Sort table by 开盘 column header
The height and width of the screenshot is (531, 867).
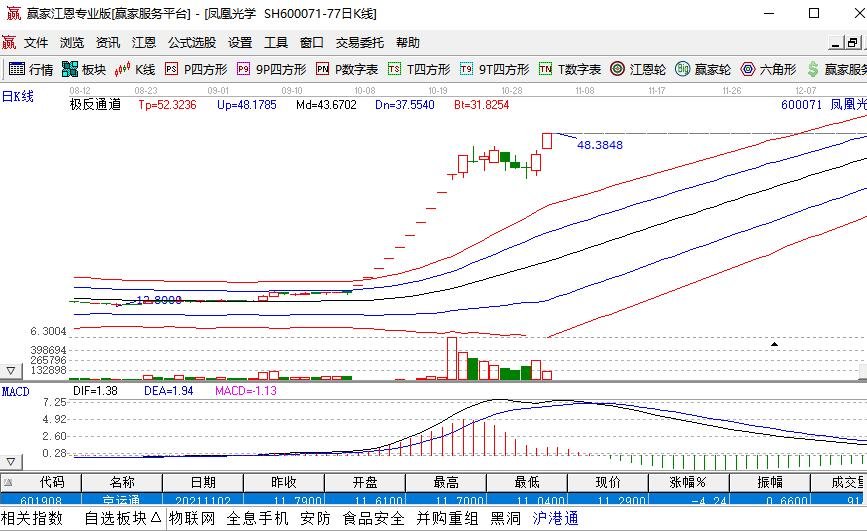(365, 482)
